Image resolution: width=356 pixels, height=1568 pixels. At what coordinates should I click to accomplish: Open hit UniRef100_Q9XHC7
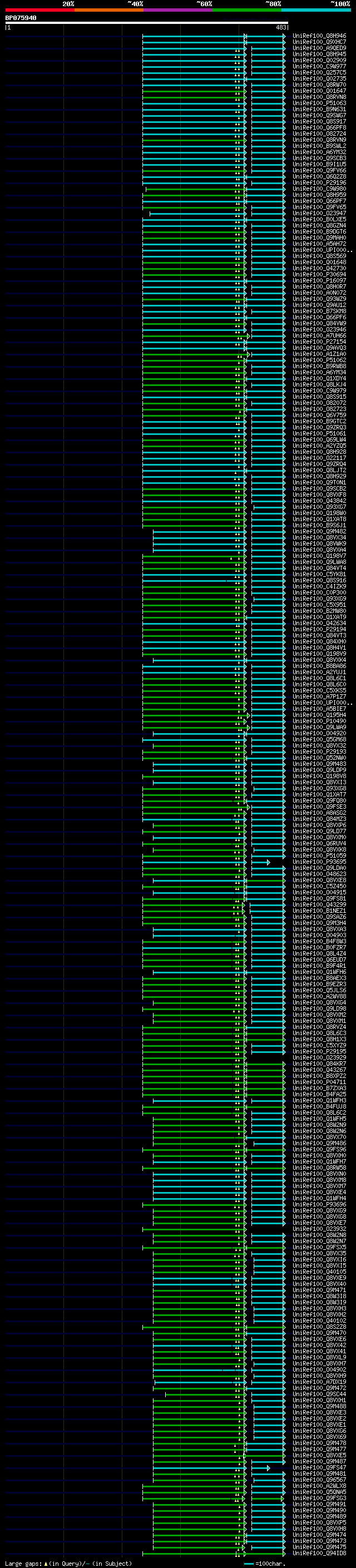coord(319,42)
